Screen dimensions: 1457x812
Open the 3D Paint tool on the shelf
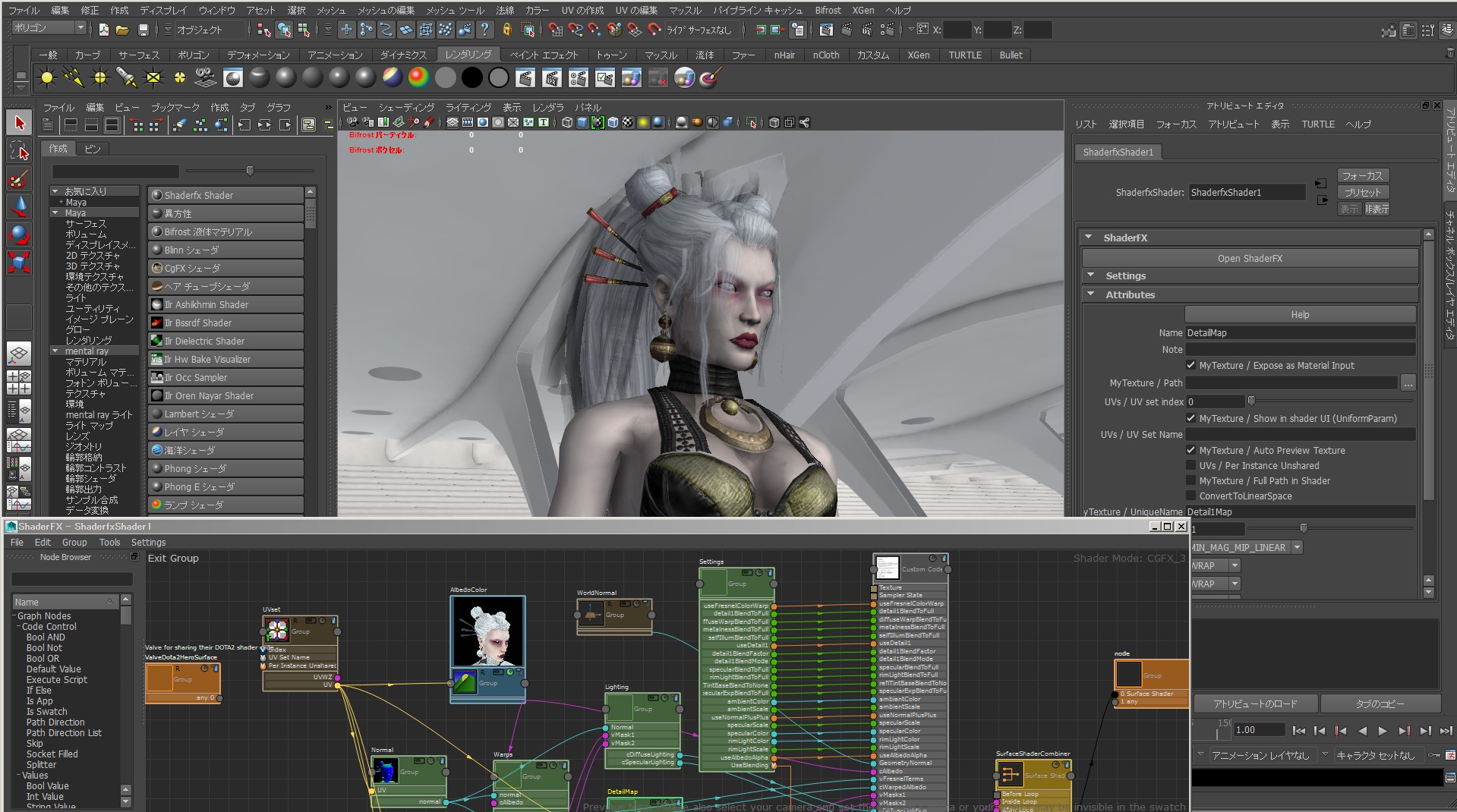(x=709, y=77)
